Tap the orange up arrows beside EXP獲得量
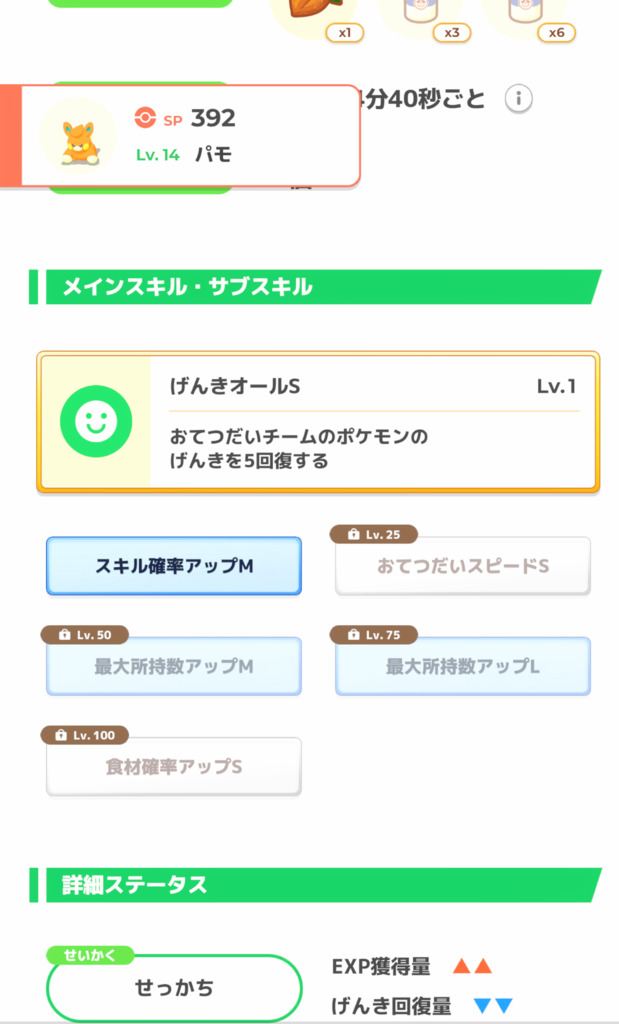 [x=471, y=966]
